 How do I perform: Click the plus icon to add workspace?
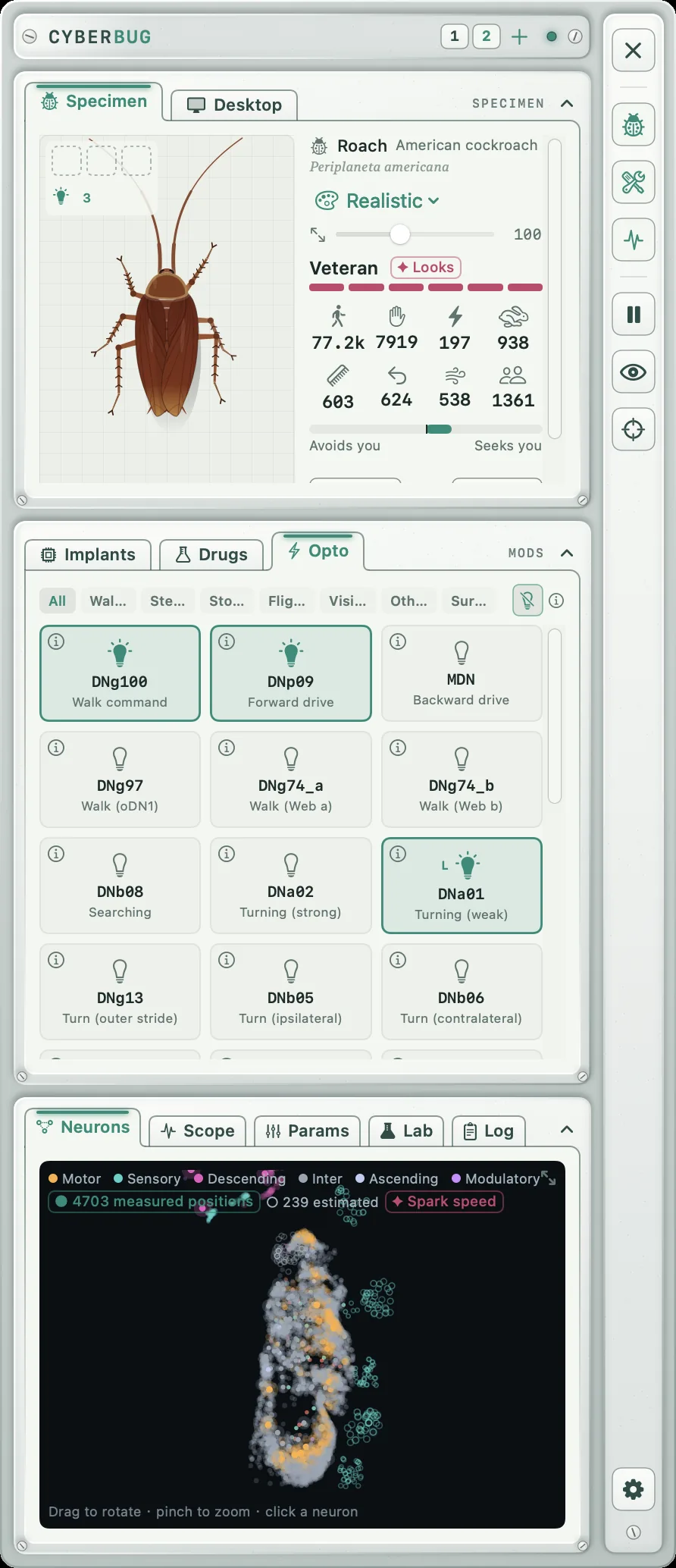519,36
